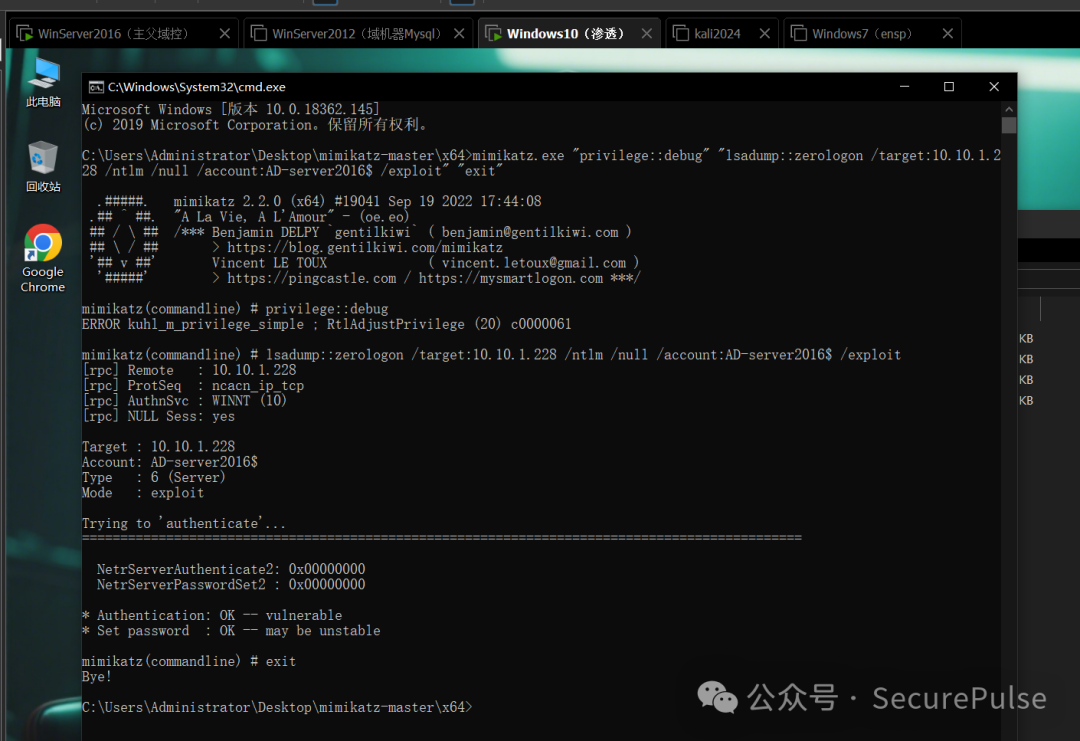The width and height of the screenshot is (1080, 741).
Task: Select the Google Chrome desktop shortcut
Action: coord(43,259)
